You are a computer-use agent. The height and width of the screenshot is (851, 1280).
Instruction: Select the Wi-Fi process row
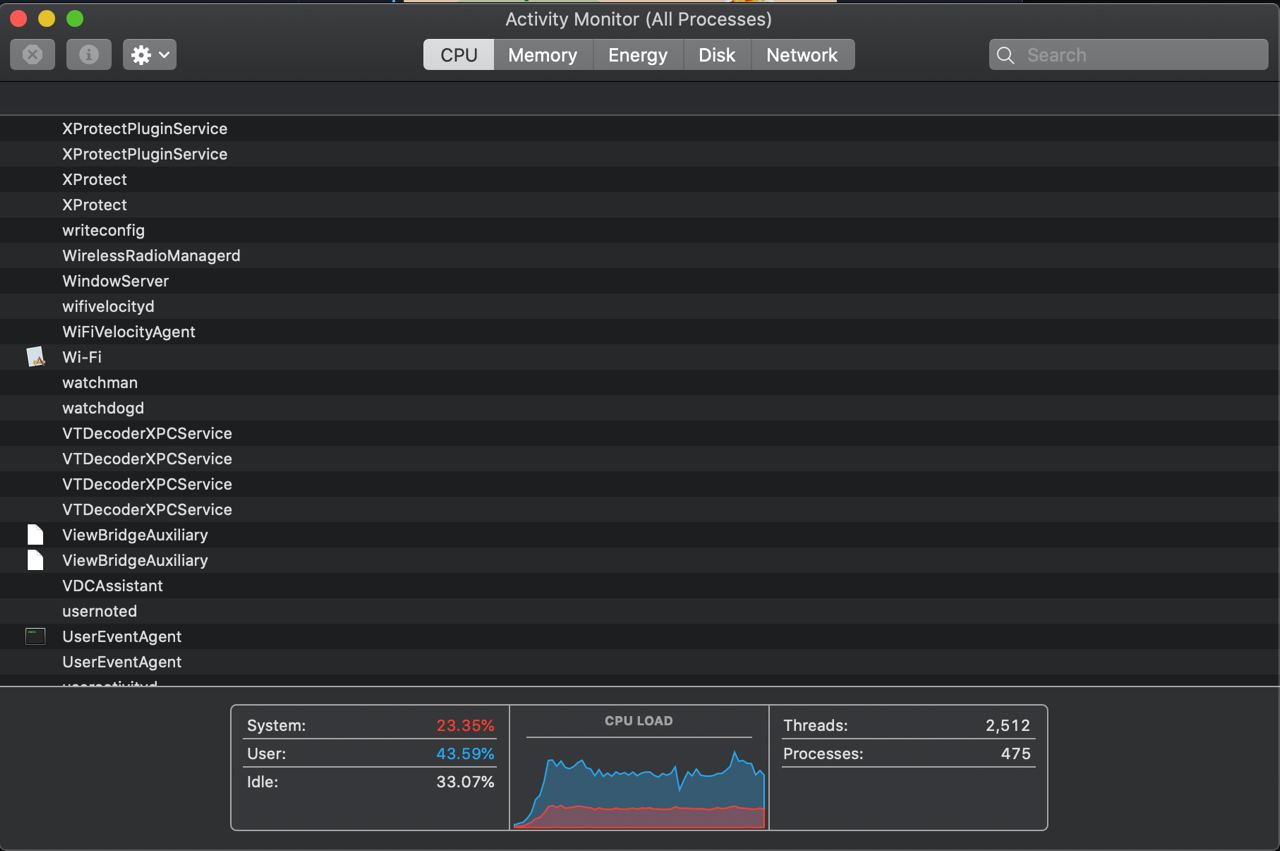tap(640, 357)
